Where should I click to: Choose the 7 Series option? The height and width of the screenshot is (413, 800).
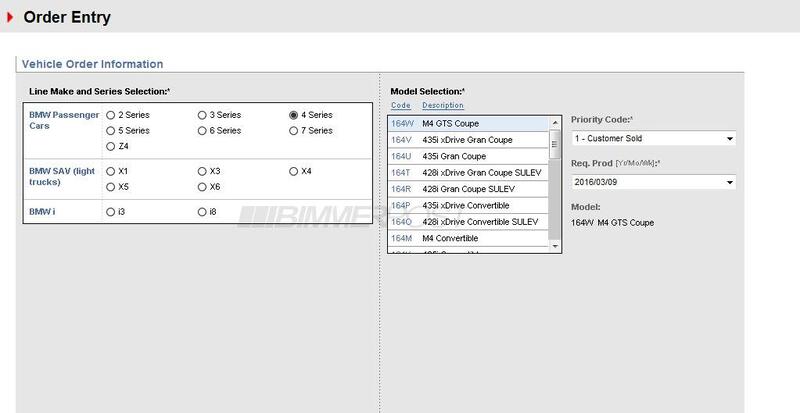(x=293, y=131)
